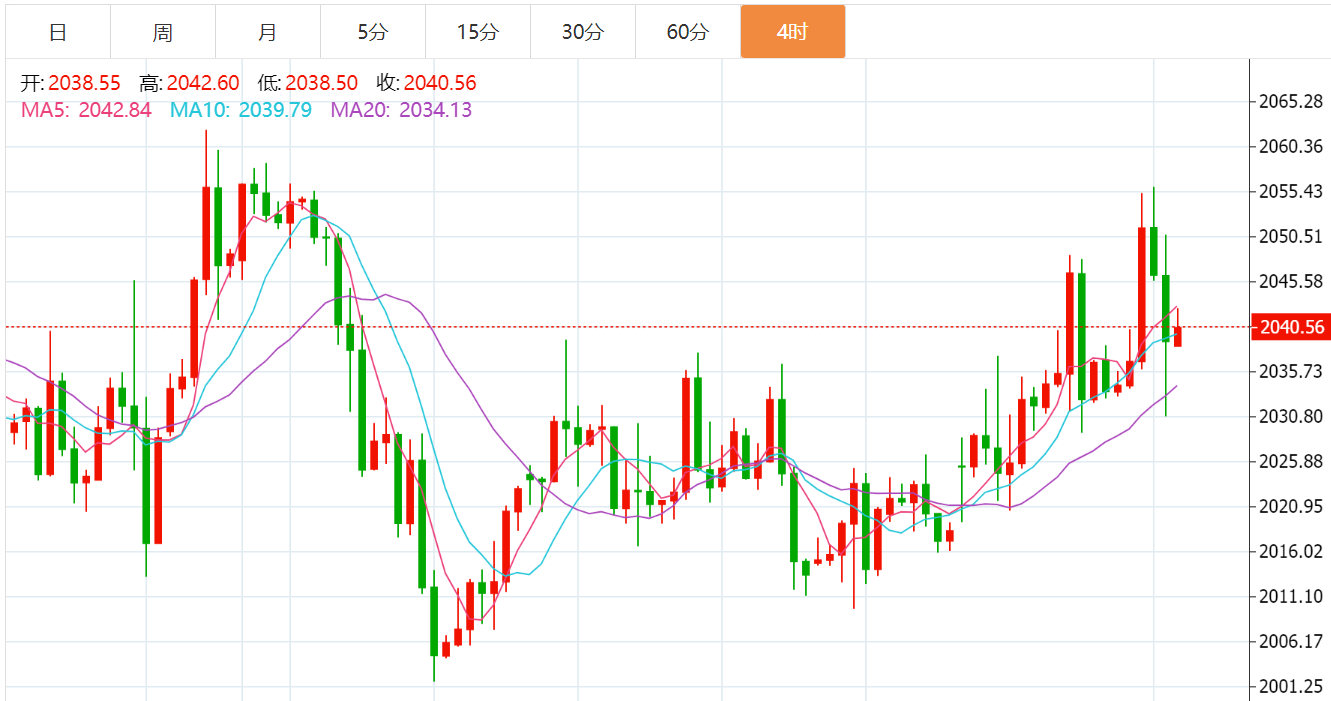Screen dimensions: 1331x701
Task: Click the 2030.80 price axis label
Action: tap(1291, 417)
